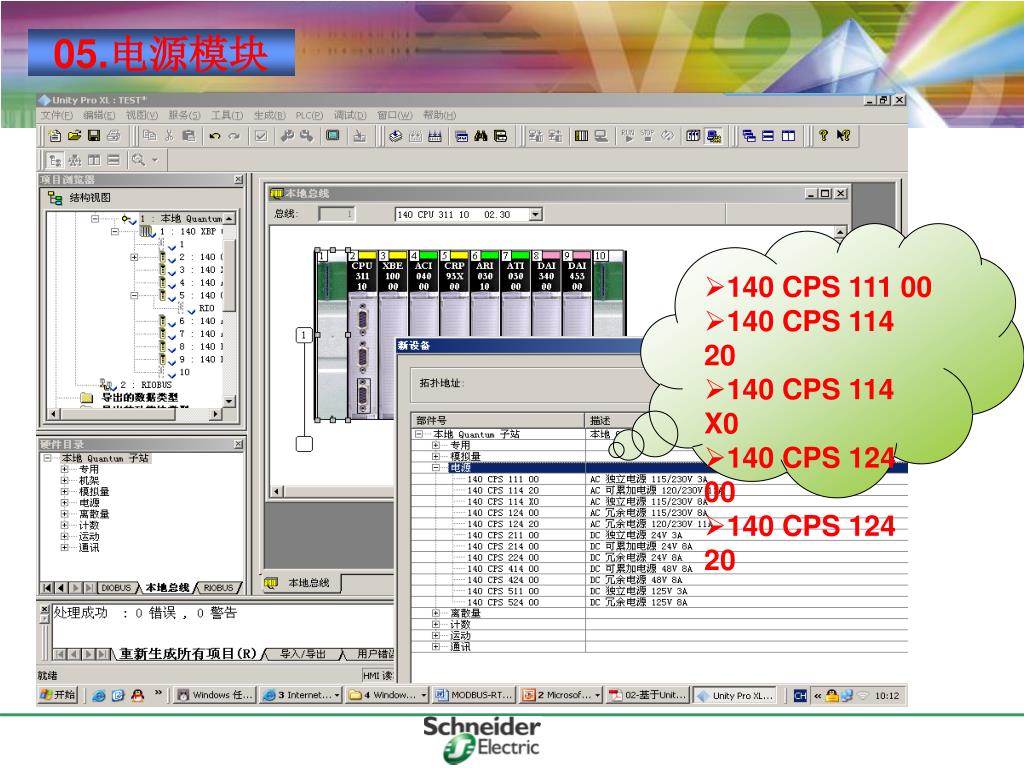Image resolution: width=1024 pixels, height=768 pixels.
Task: Expand 电源 in the hardware catalog
Action: pos(65,503)
